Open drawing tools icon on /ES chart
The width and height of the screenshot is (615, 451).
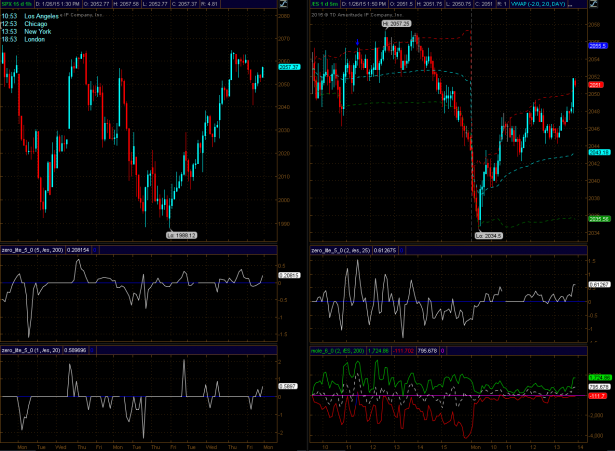click(593, 4)
